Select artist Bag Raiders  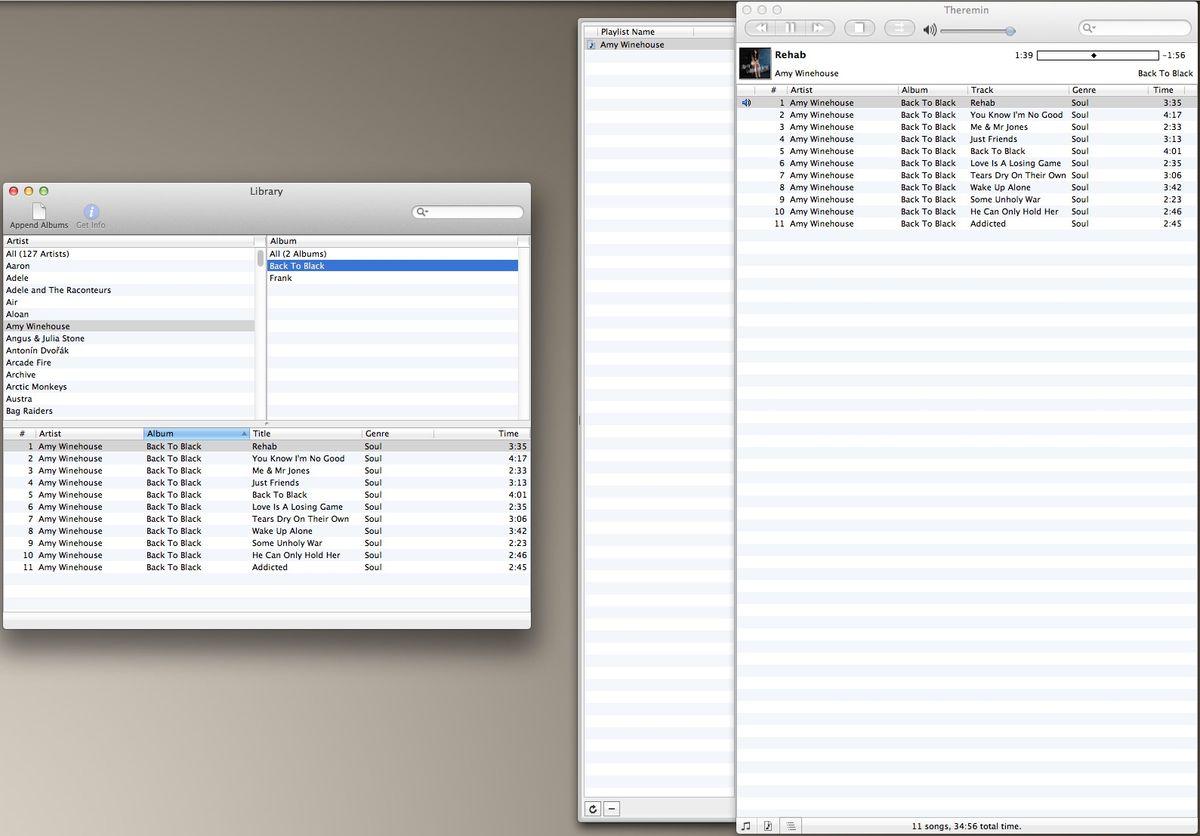click(129, 411)
